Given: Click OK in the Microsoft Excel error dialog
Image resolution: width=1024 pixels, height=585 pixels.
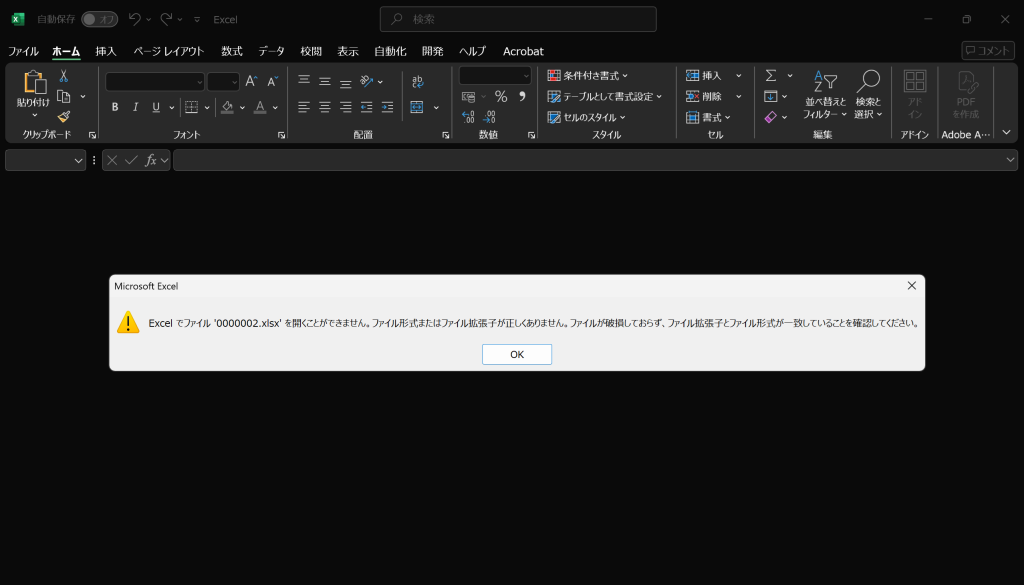Looking at the screenshot, I should click(x=517, y=355).
